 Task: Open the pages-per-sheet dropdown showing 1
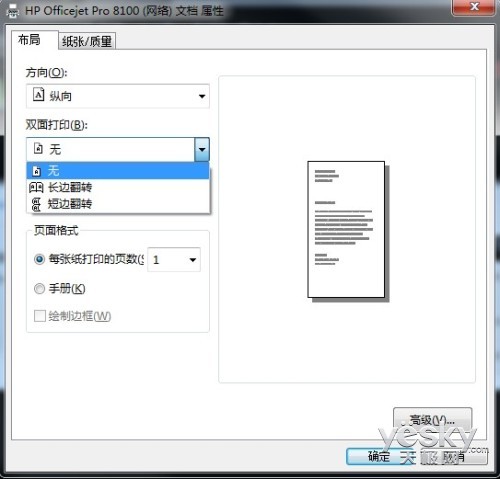(174, 259)
